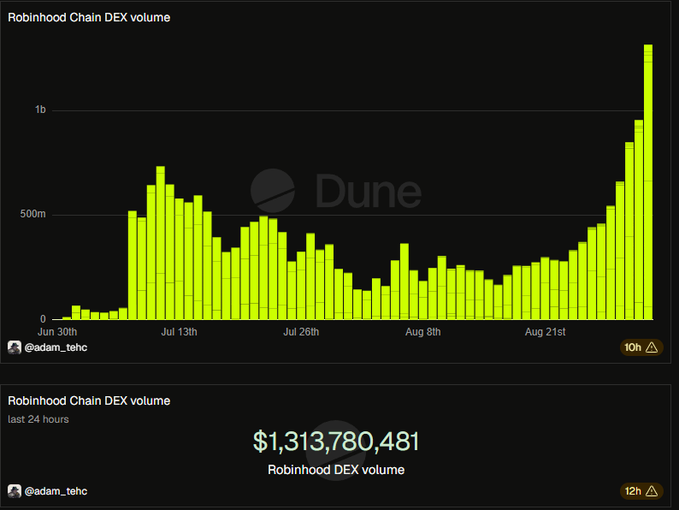Open @adam_tehc avatar under the bar chart
This screenshot has width=679, height=510.
(x=14, y=347)
